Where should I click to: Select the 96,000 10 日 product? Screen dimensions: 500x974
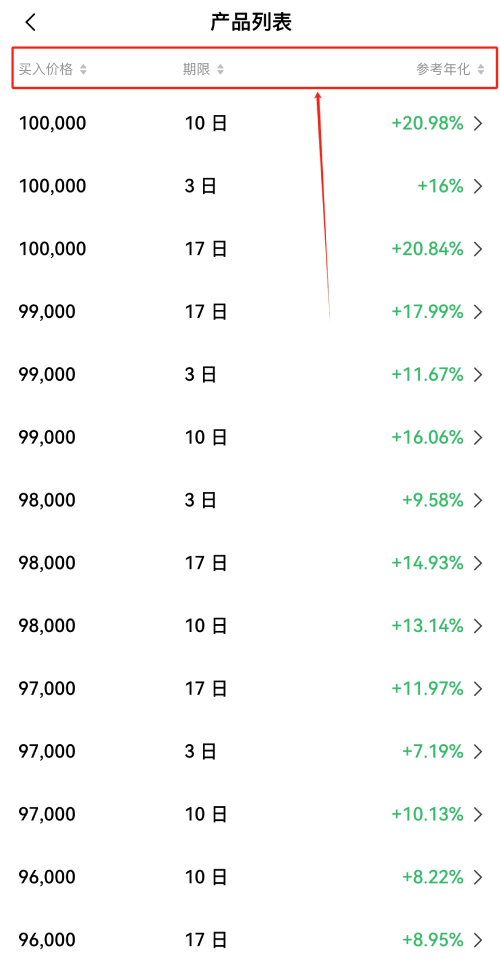250,876
